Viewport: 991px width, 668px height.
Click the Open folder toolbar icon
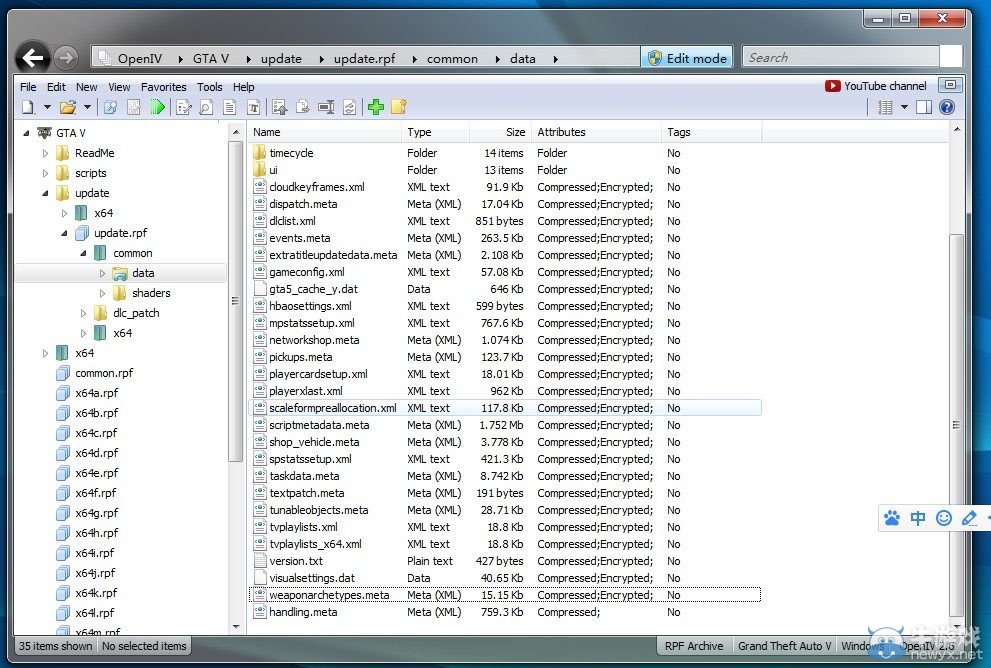tap(68, 107)
